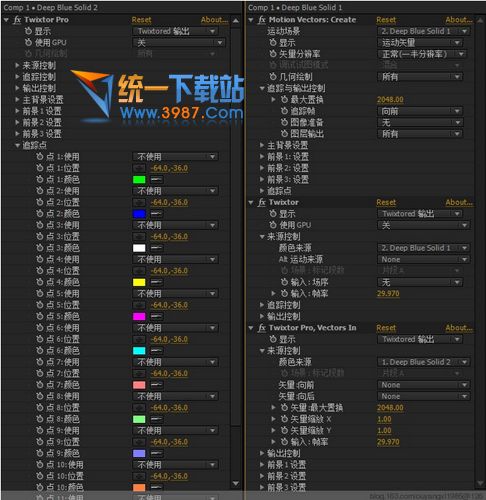Click Reset for Twixtor Pro effect
The image size is (486, 500).
(141, 20)
